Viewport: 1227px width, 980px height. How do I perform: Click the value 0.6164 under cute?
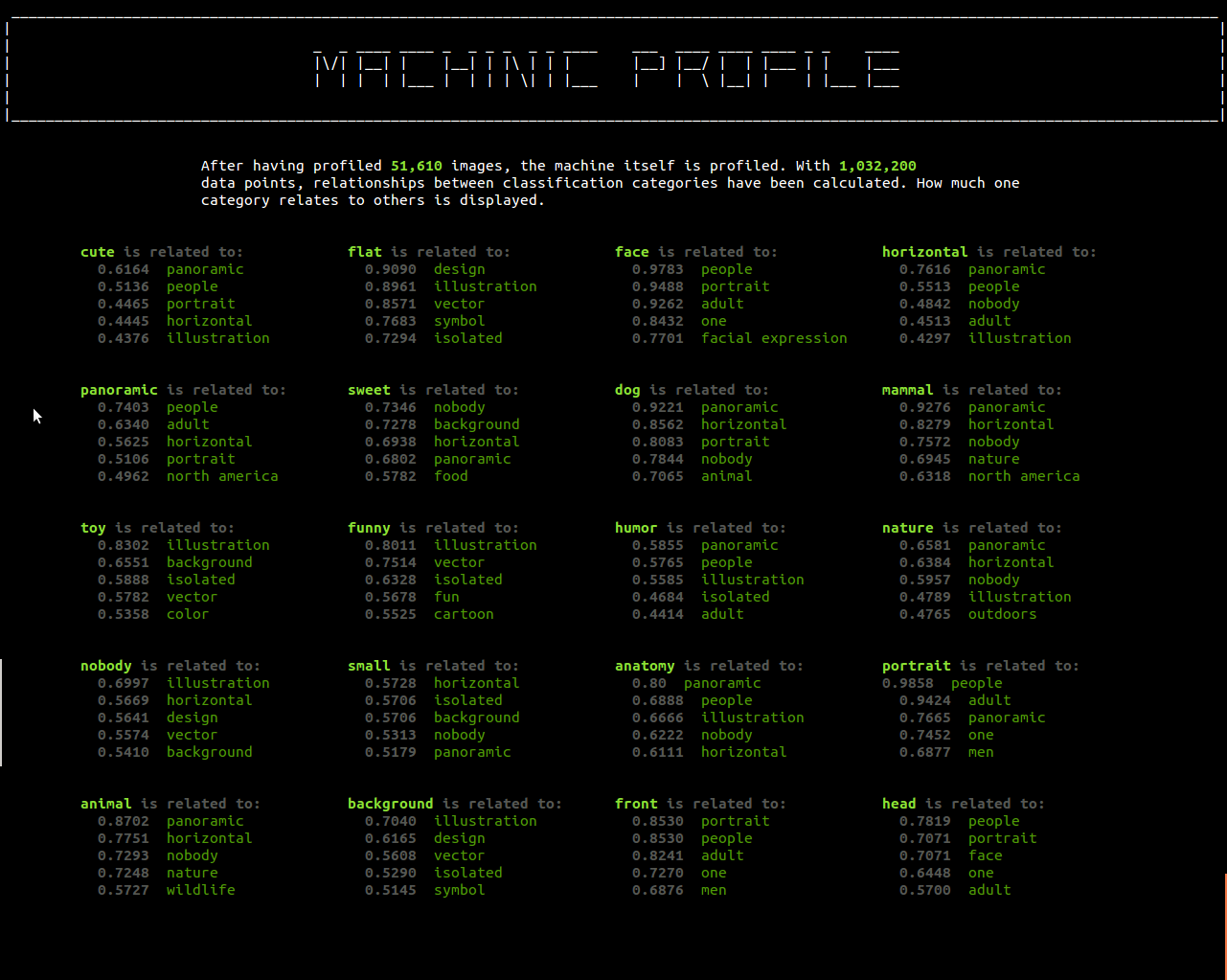click(x=124, y=269)
